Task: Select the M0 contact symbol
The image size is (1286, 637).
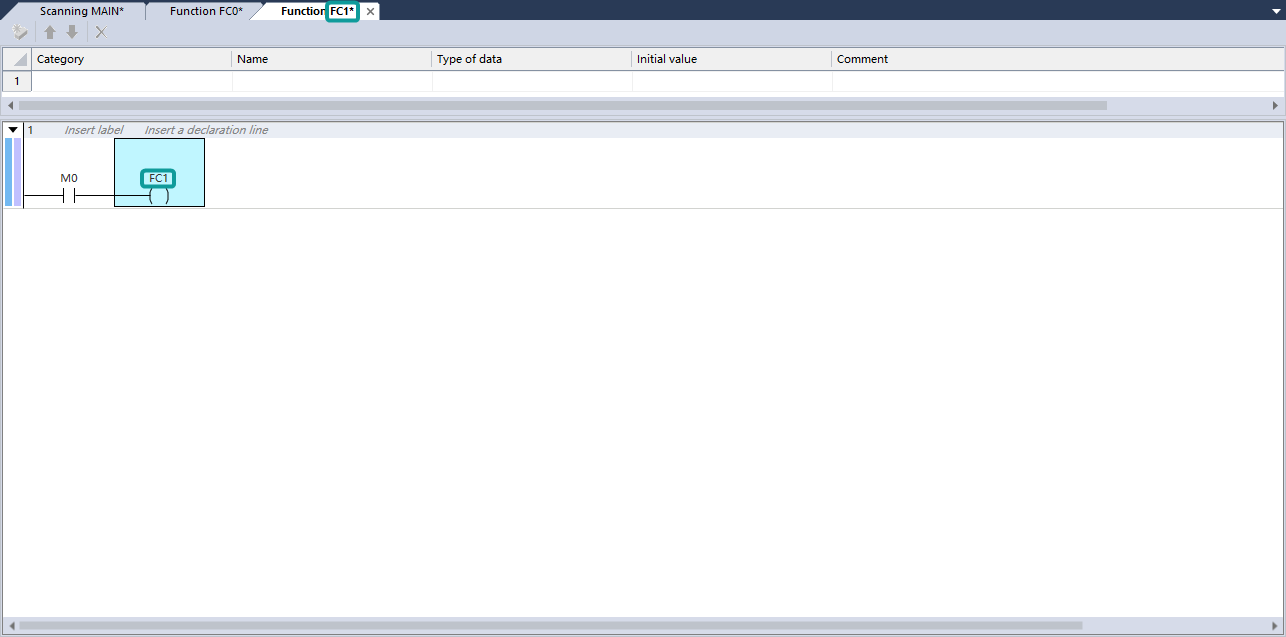Action: (69, 196)
